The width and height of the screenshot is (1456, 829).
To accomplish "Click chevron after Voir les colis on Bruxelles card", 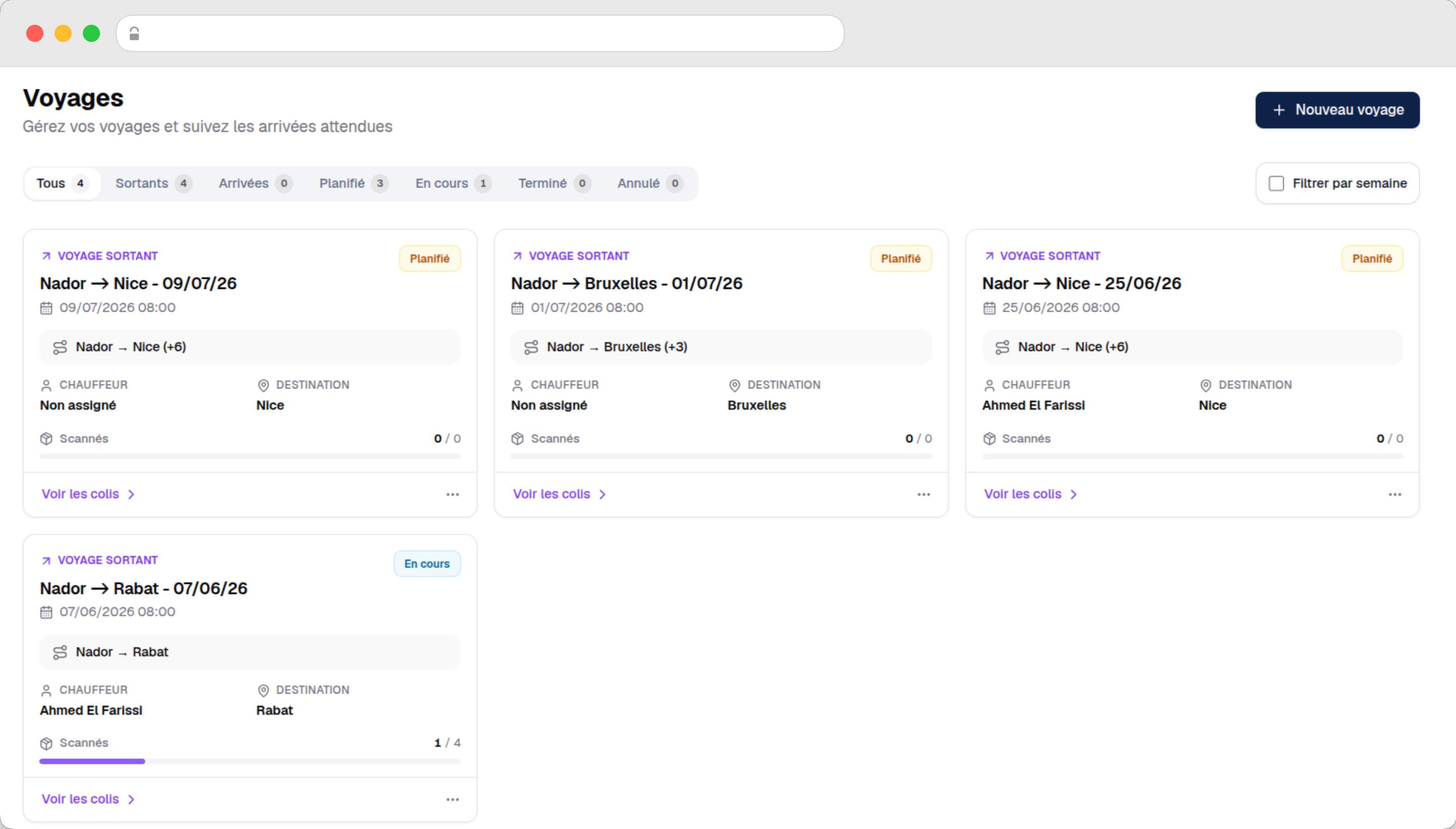I will tap(602, 495).
